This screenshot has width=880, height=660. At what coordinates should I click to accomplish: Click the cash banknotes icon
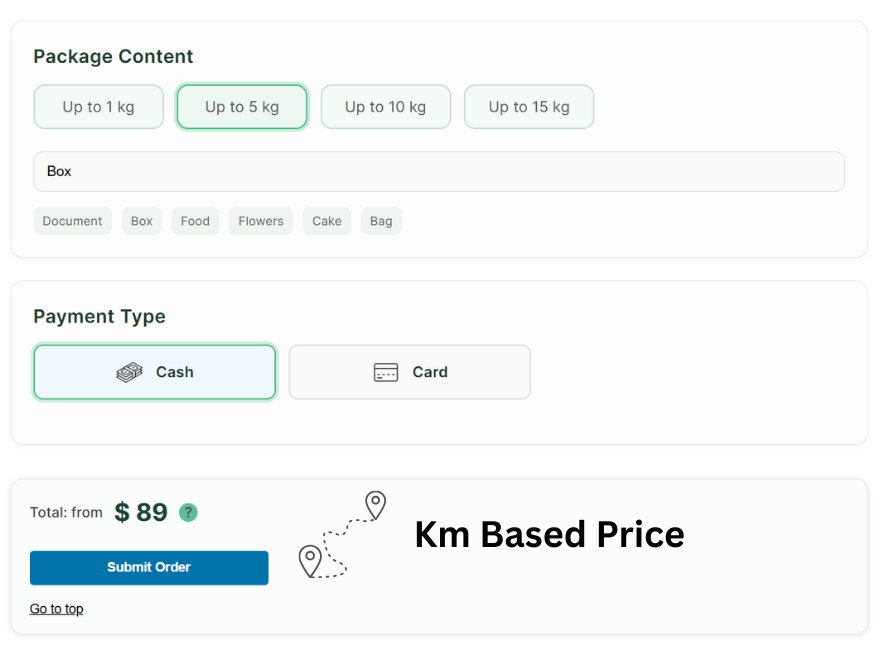tap(129, 372)
